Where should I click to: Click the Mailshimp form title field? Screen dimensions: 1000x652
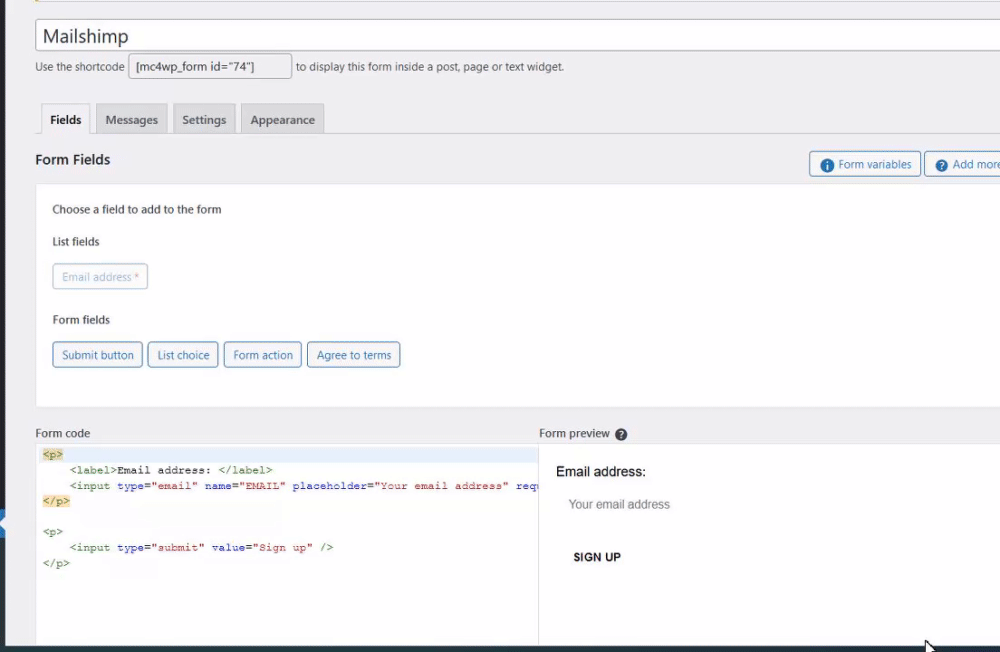[x=517, y=36]
